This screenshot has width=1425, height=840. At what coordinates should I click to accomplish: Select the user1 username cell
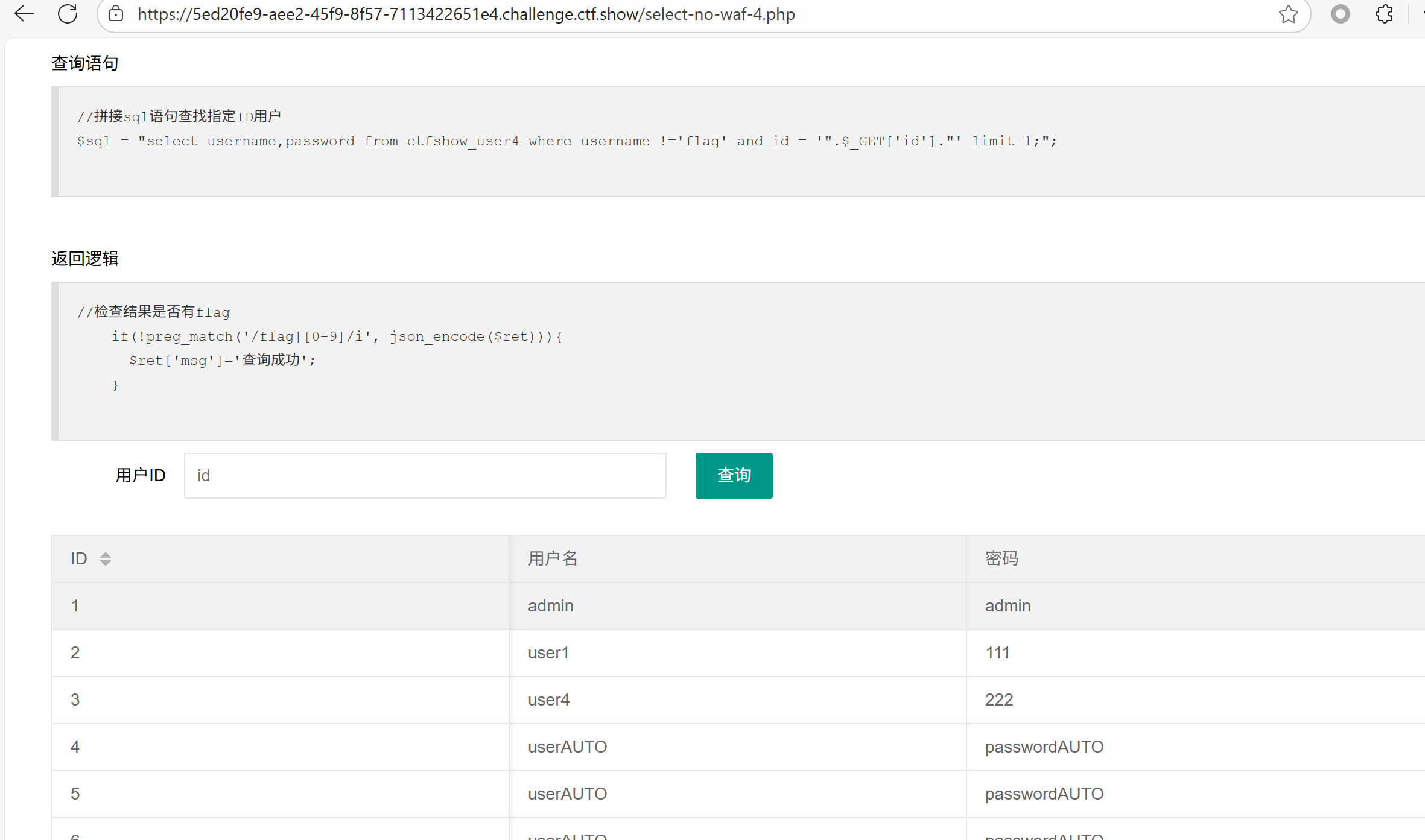pos(548,652)
